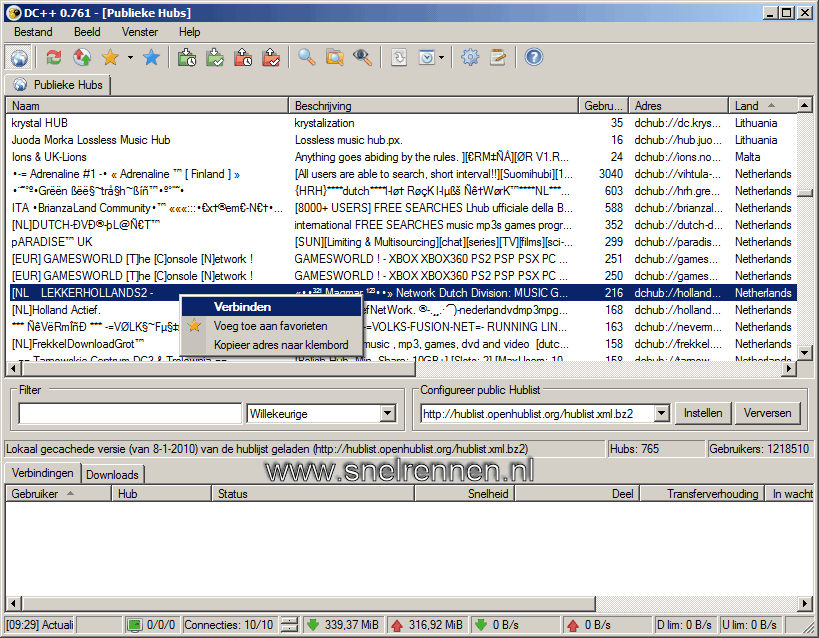
Task: Sort transfers by Snelheid column
Action: [464, 493]
